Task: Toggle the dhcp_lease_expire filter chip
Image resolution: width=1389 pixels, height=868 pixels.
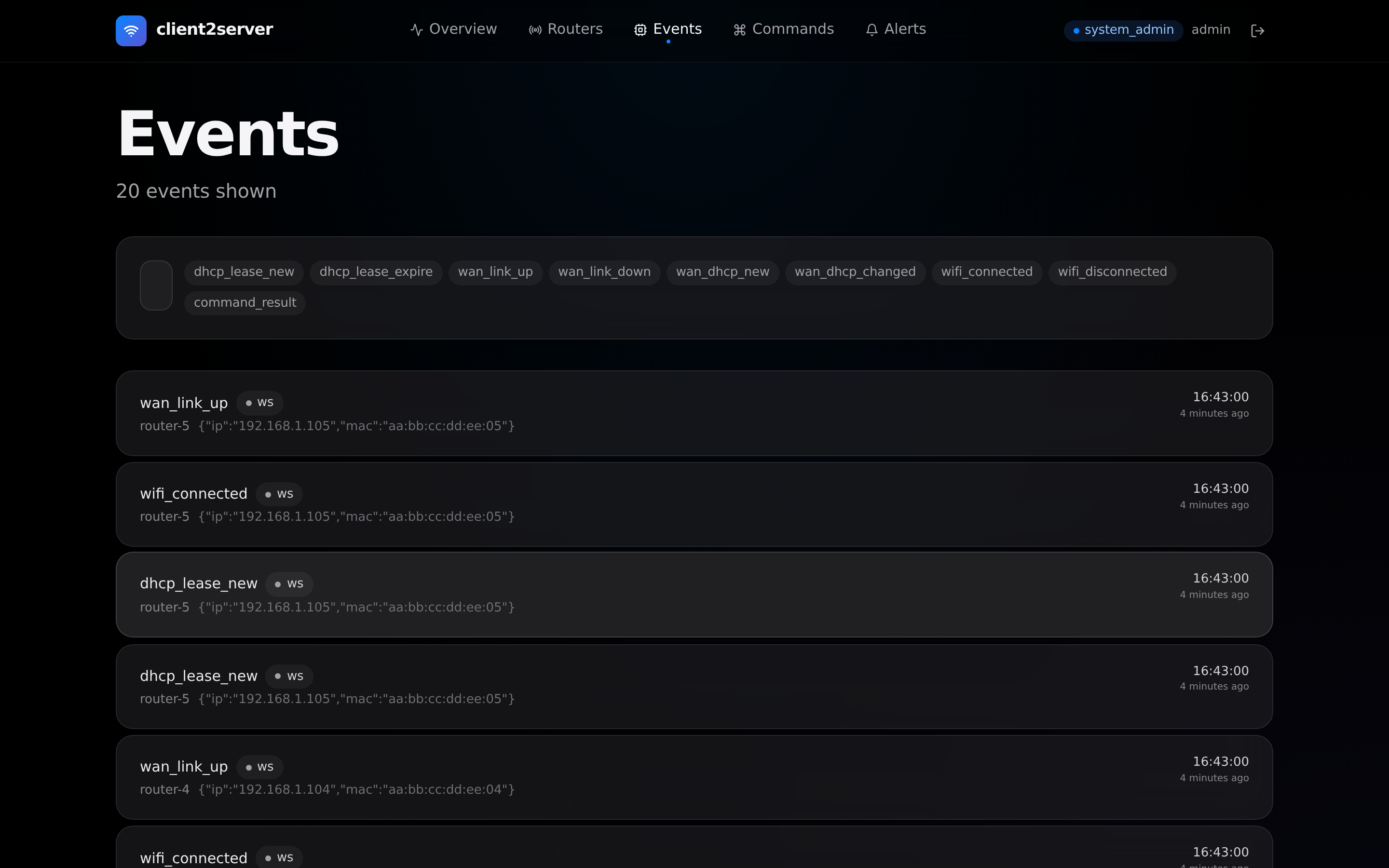Action: pos(376,272)
